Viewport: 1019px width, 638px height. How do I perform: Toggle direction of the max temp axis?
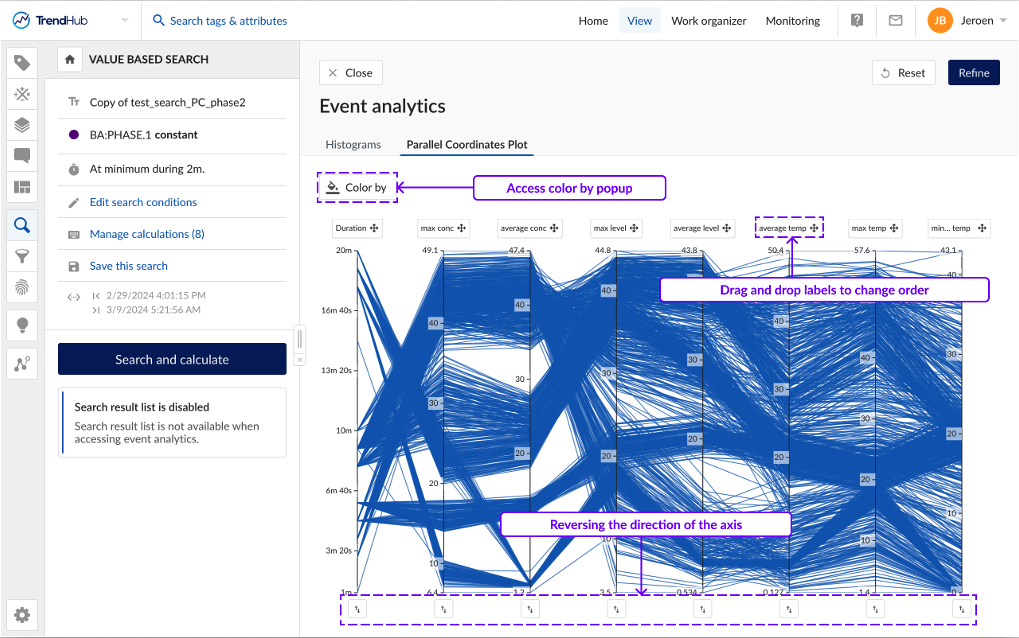click(x=875, y=609)
